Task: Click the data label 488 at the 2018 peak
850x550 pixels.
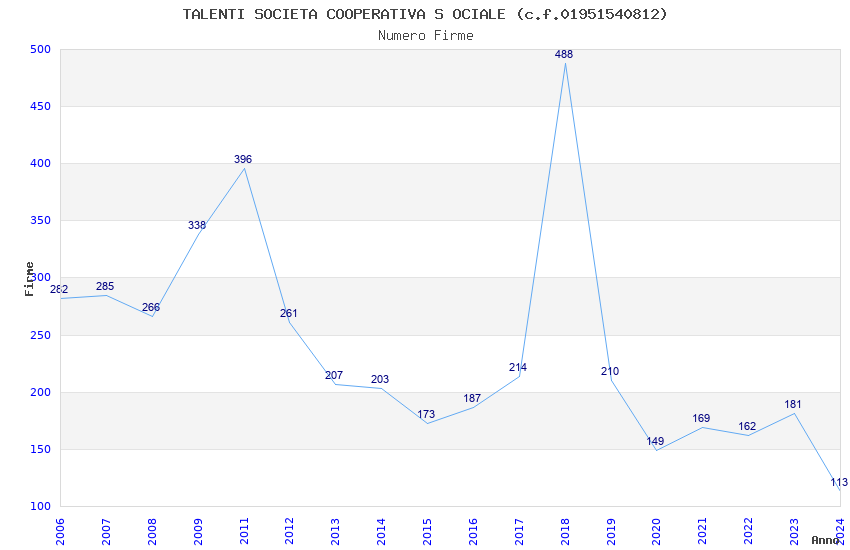Action: tap(564, 54)
